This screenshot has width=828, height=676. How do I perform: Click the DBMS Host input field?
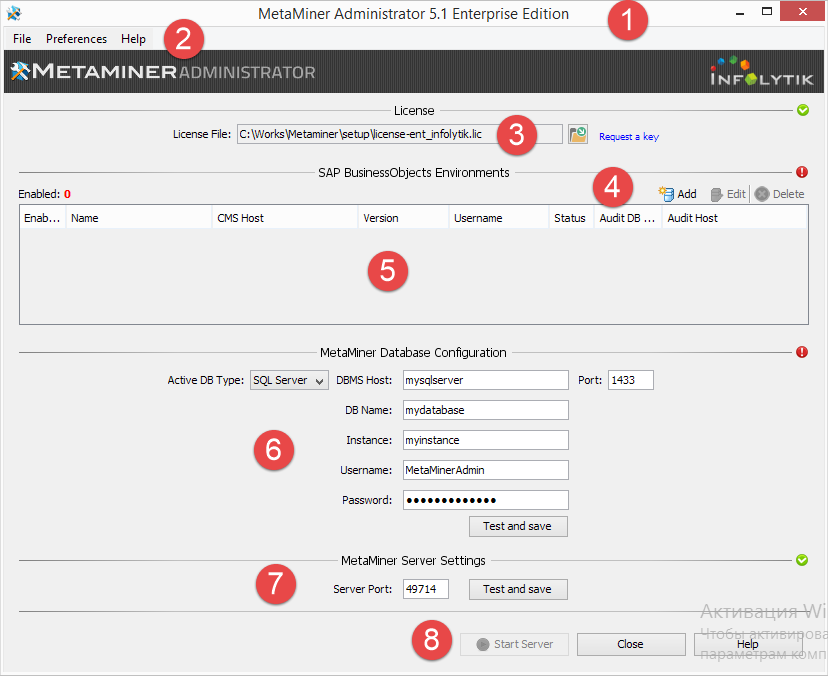click(486, 380)
